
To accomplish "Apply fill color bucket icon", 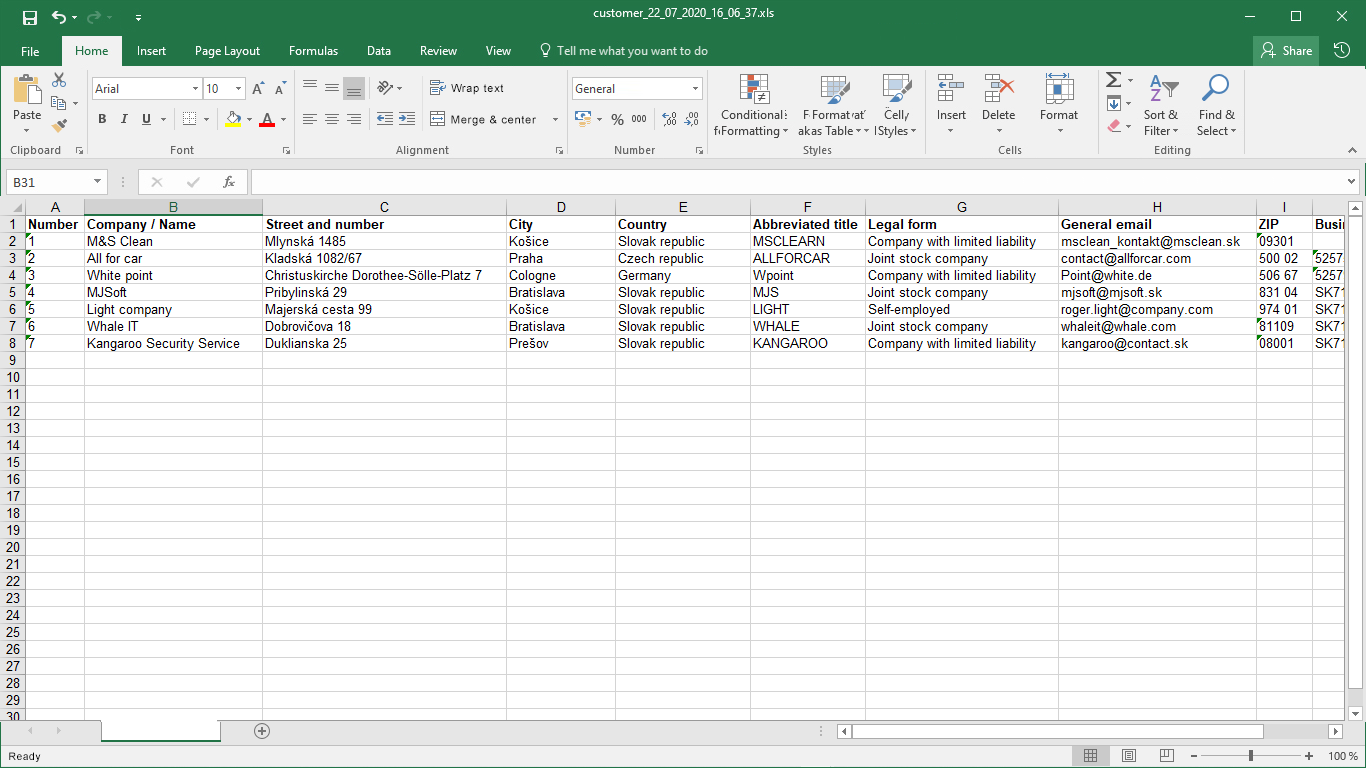I will [x=233, y=119].
